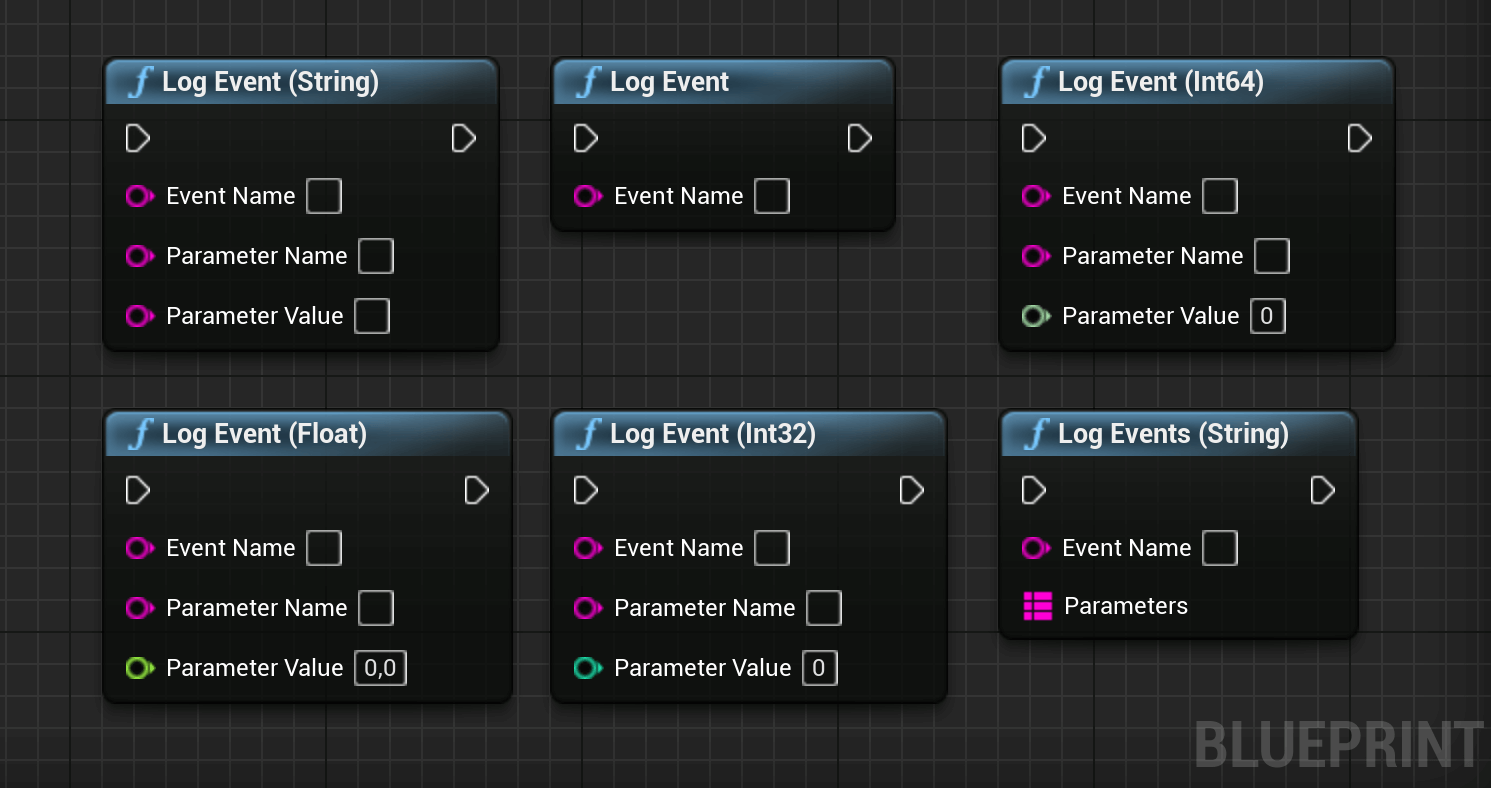Viewport: 1491px width, 788px height.
Task: Click Event Name pin on Log Event (String)
Action: click(140, 196)
